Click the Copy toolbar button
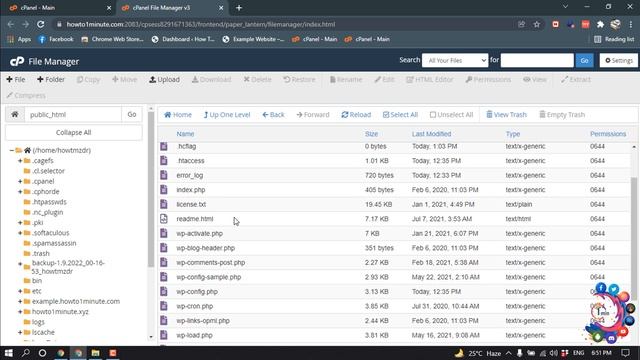This screenshot has height=360, width=640. 88,80
